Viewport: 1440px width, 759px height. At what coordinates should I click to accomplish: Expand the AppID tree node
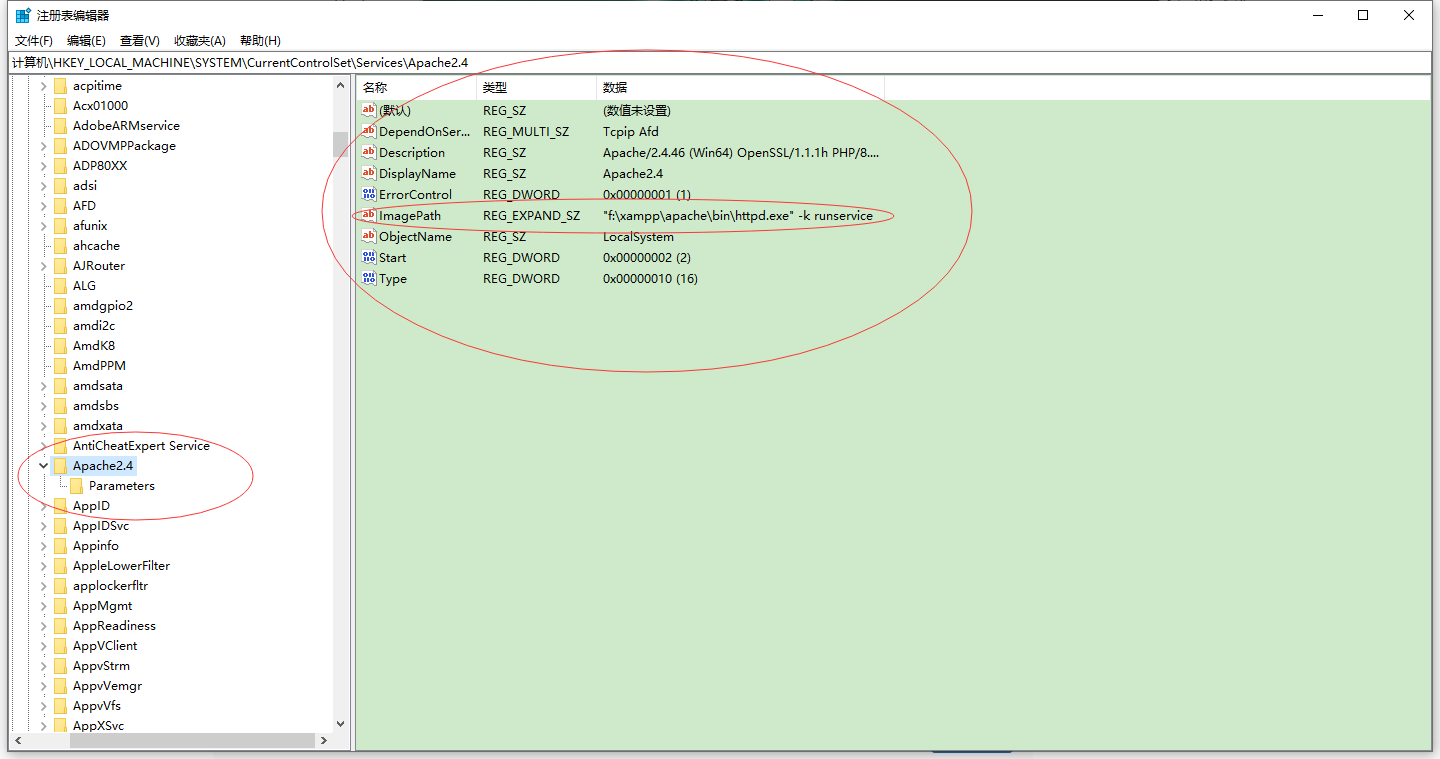point(43,505)
